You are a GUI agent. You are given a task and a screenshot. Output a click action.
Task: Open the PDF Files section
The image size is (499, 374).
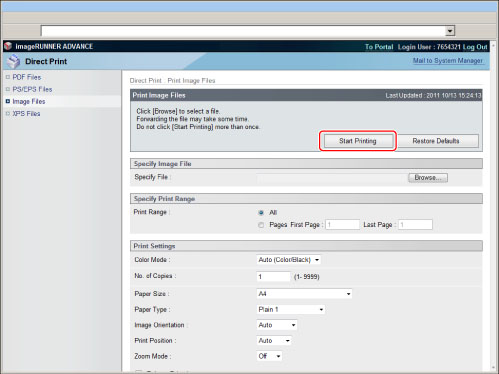(x=27, y=77)
